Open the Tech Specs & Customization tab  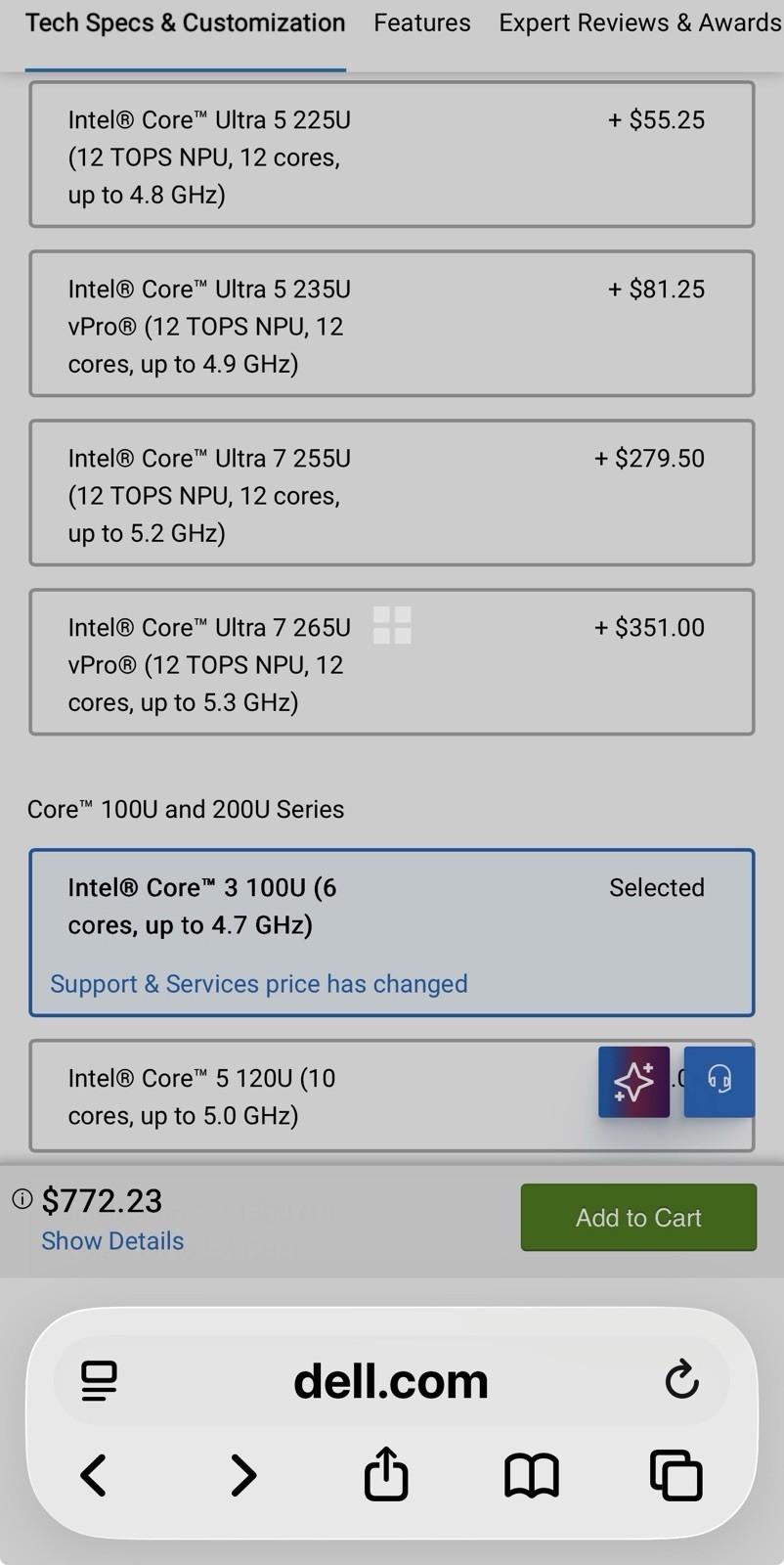(186, 22)
